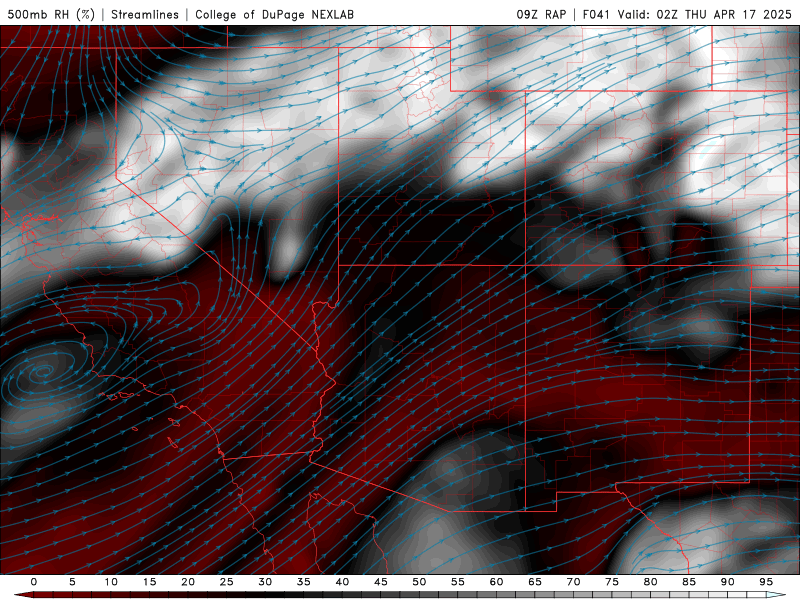Click the "0" label on the color scale
800x600 pixels.
coord(34,582)
